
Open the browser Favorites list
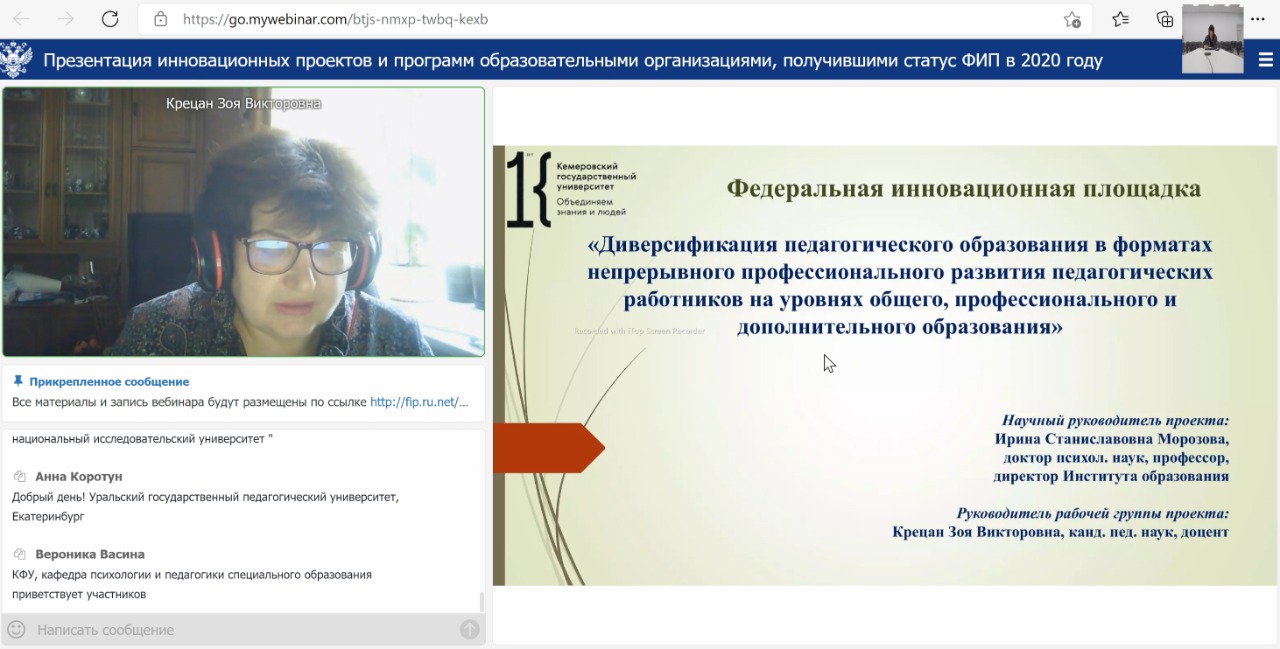pos(1120,19)
